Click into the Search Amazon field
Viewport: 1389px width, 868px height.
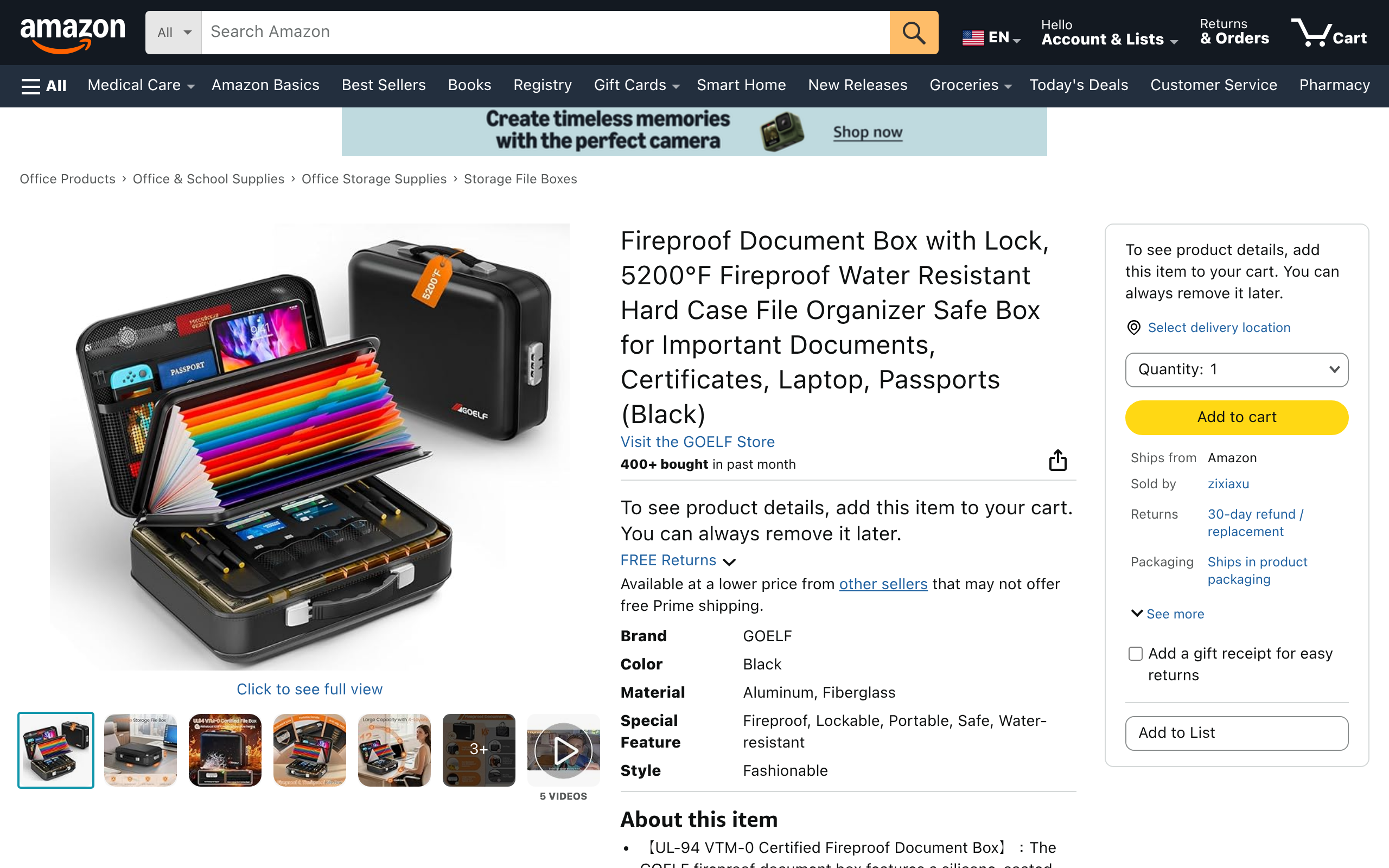click(545, 32)
